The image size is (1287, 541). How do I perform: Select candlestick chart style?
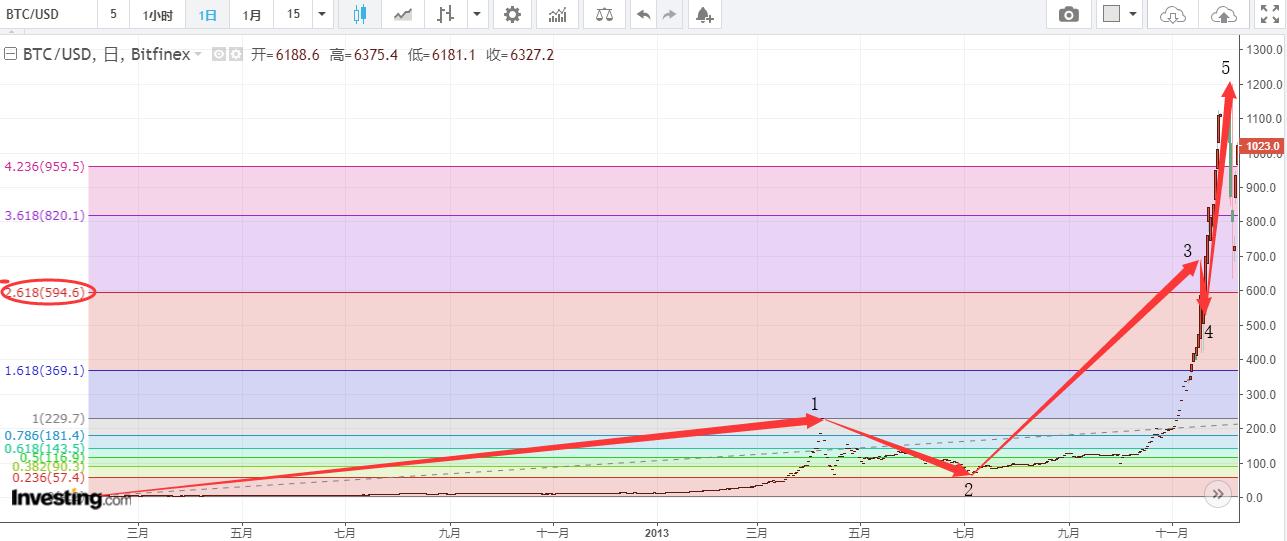(x=360, y=14)
